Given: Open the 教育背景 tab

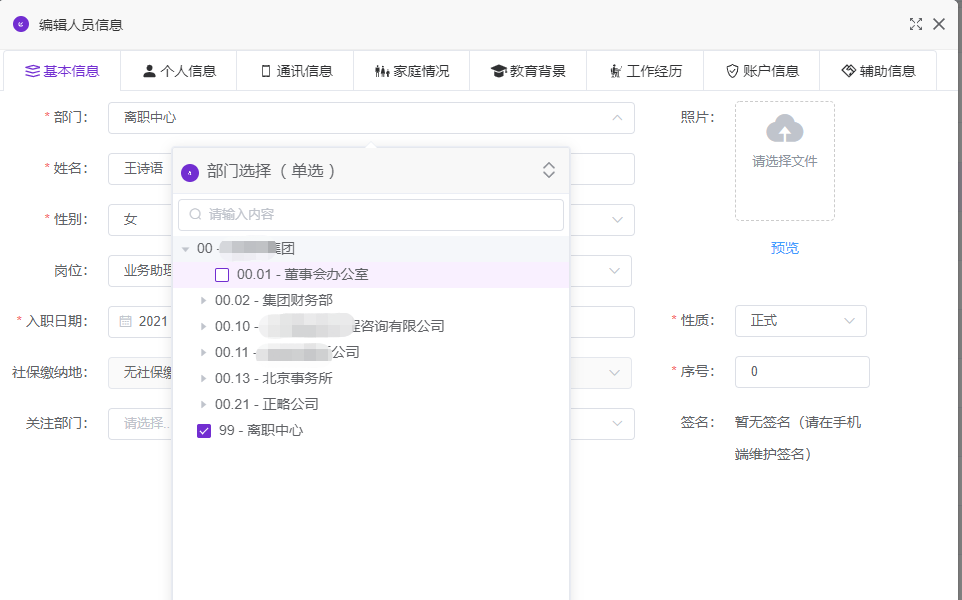Looking at the screenshot, I should pyautogui.click(x=528, y=71).
